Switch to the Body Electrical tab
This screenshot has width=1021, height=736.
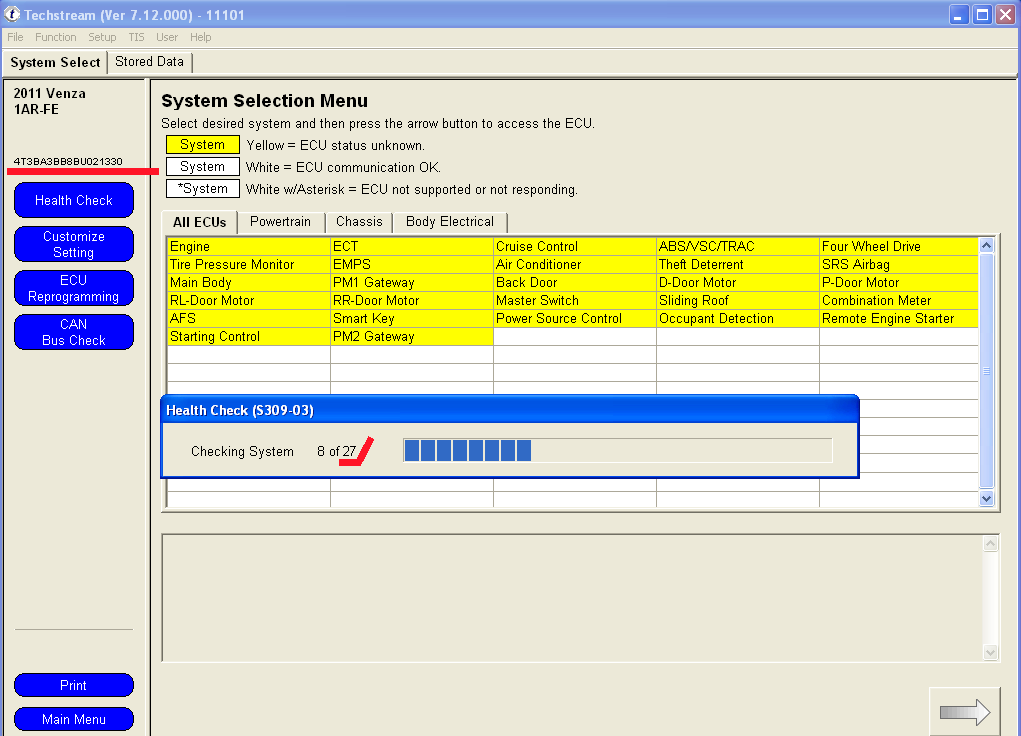point(450,222)
